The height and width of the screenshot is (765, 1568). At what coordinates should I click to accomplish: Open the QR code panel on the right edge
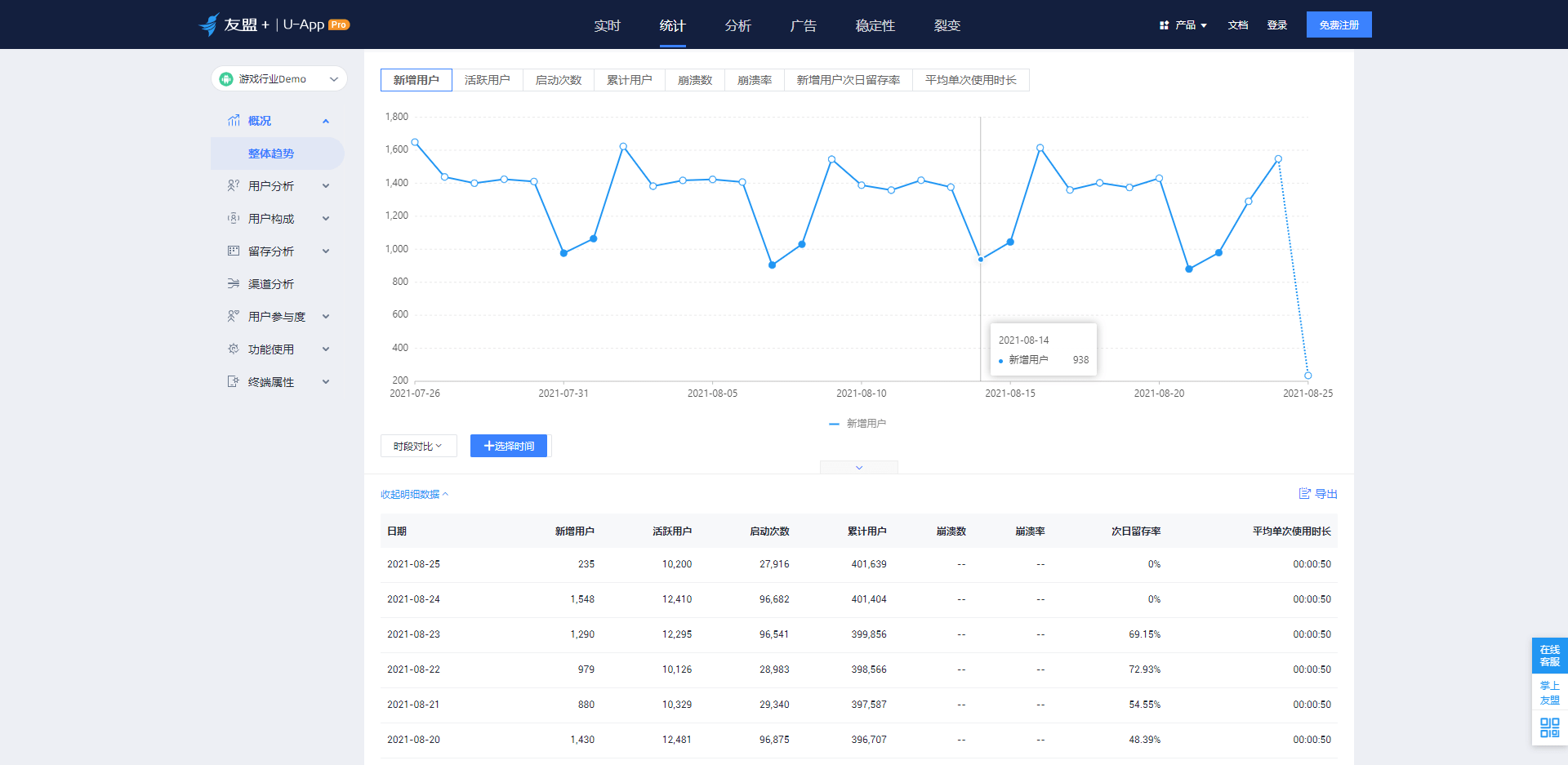point(1549,725)
